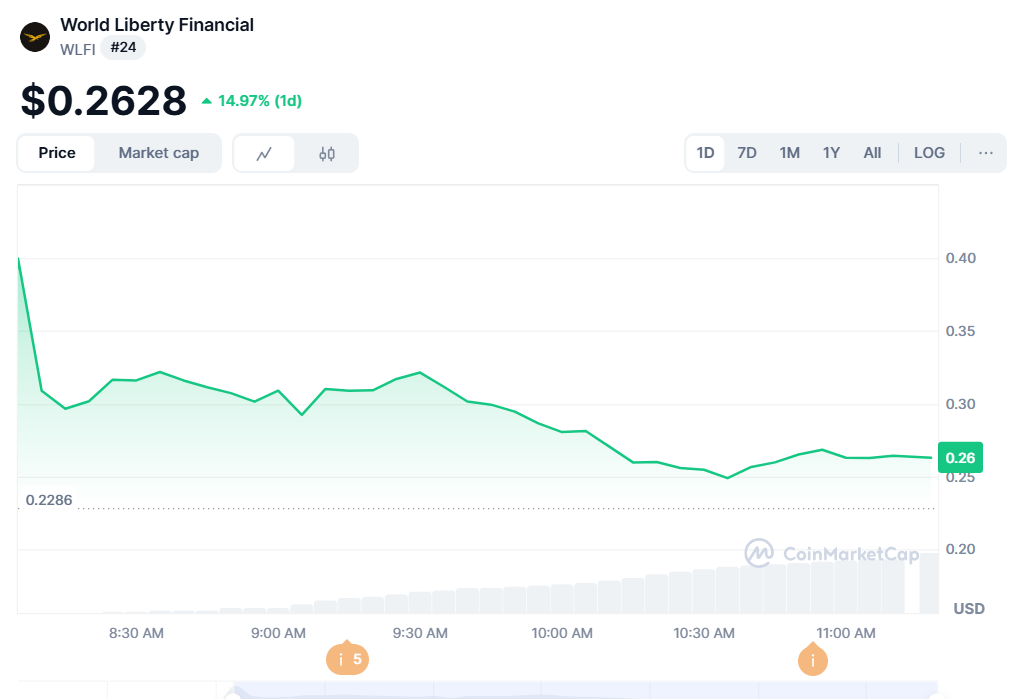This screenshot has width=1021, height=699.
Task: Choose the All time range
Action: pos(873,153)
